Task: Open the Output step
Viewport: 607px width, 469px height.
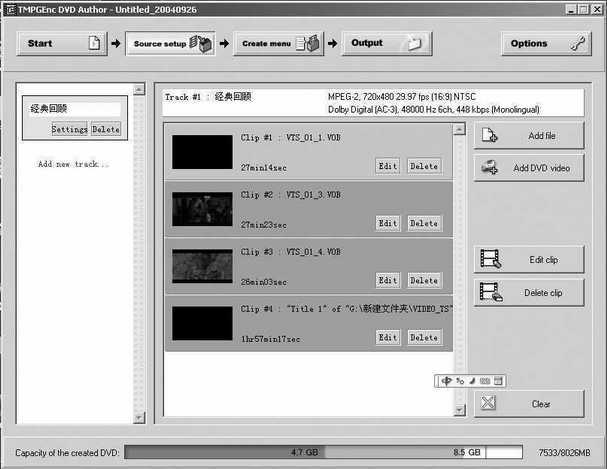Action: (x=386, y=44)
